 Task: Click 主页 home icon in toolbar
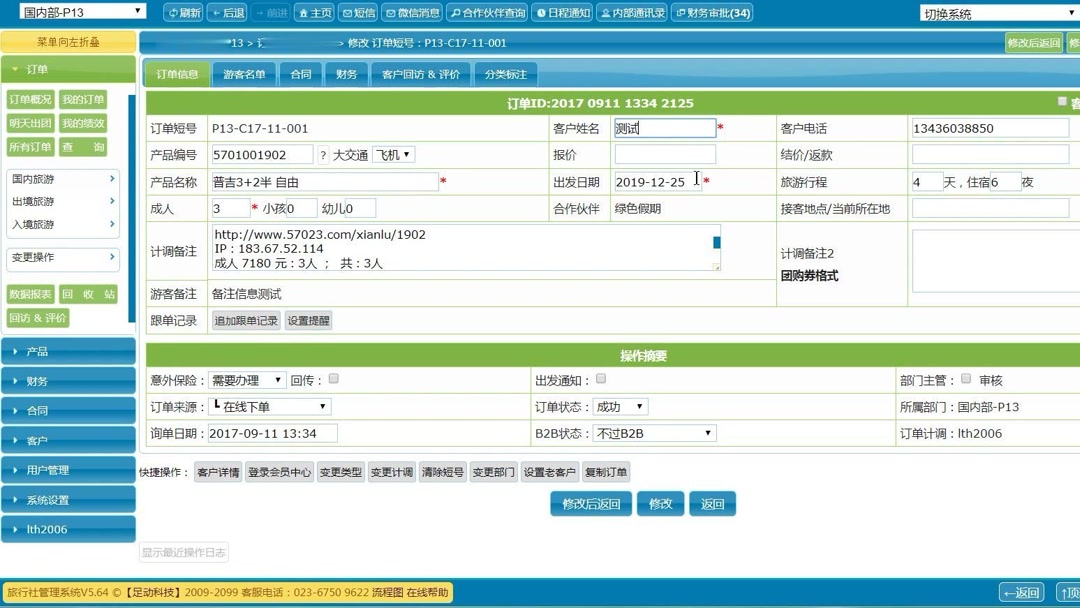(x=314, y=12)
